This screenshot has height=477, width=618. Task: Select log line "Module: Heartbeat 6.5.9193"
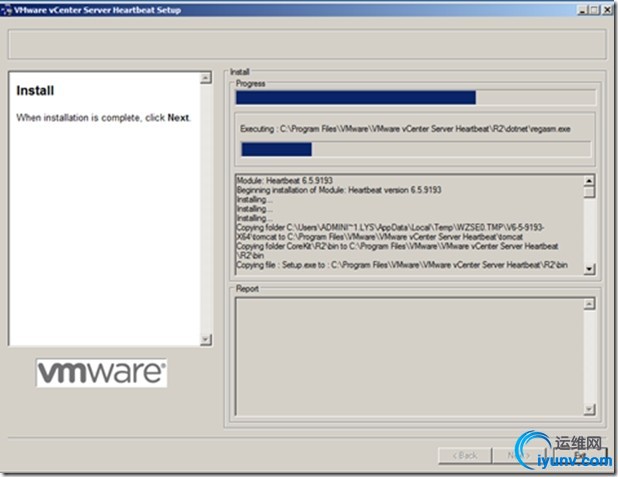(285, 181)
